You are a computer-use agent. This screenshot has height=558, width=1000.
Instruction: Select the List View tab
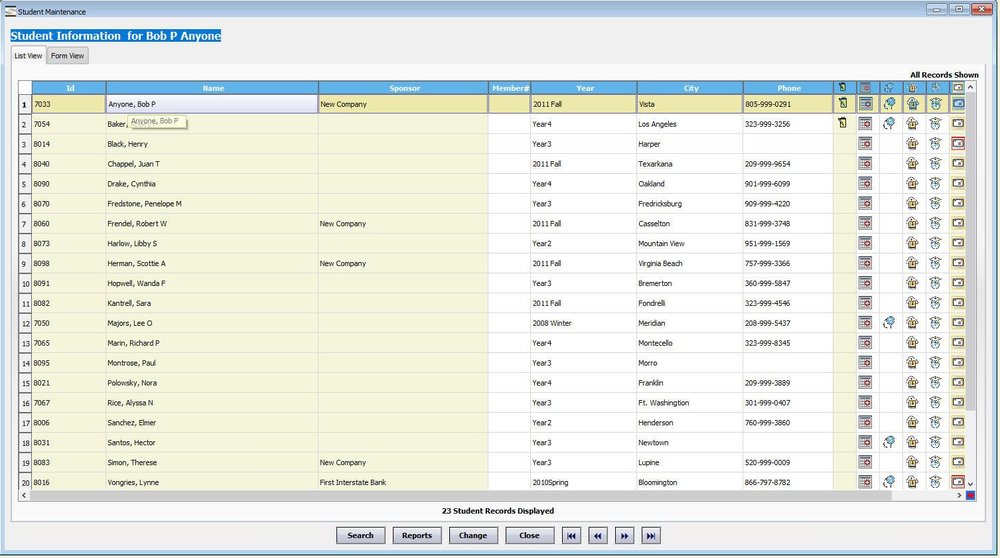click(29, 55)
